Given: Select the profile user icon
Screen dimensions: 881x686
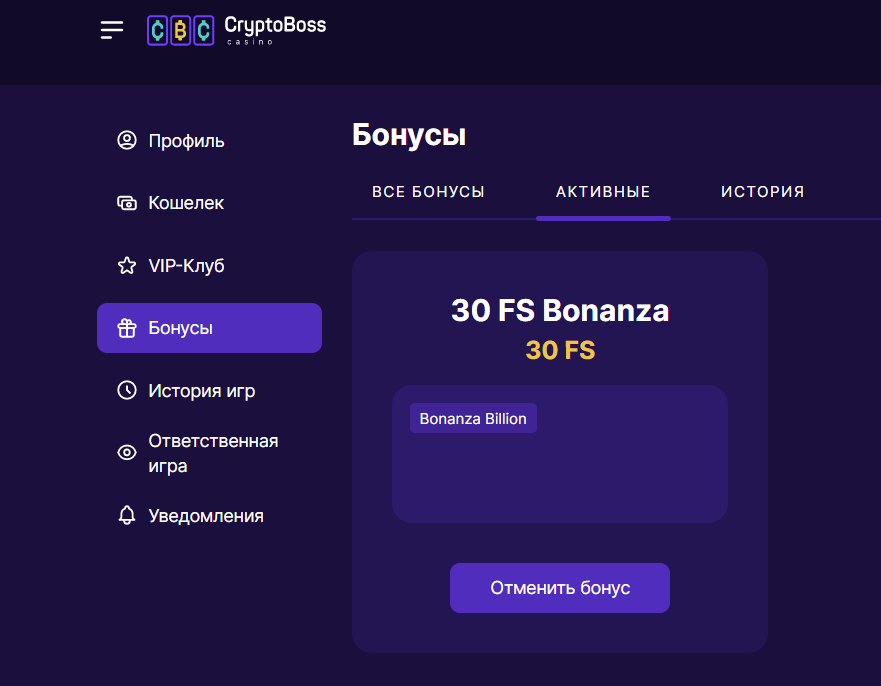Looking at the screenshot, I should point(127,140).
